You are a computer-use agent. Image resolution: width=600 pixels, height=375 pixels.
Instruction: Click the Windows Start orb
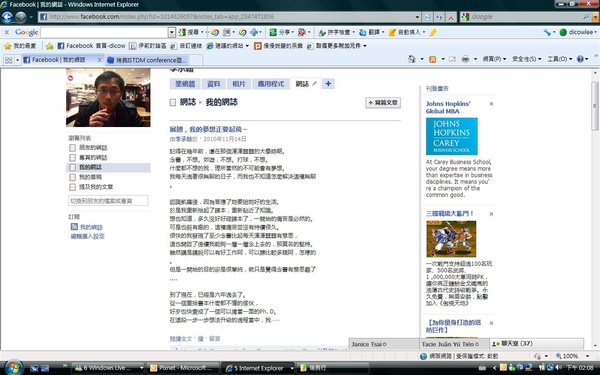tap(14, 367)
